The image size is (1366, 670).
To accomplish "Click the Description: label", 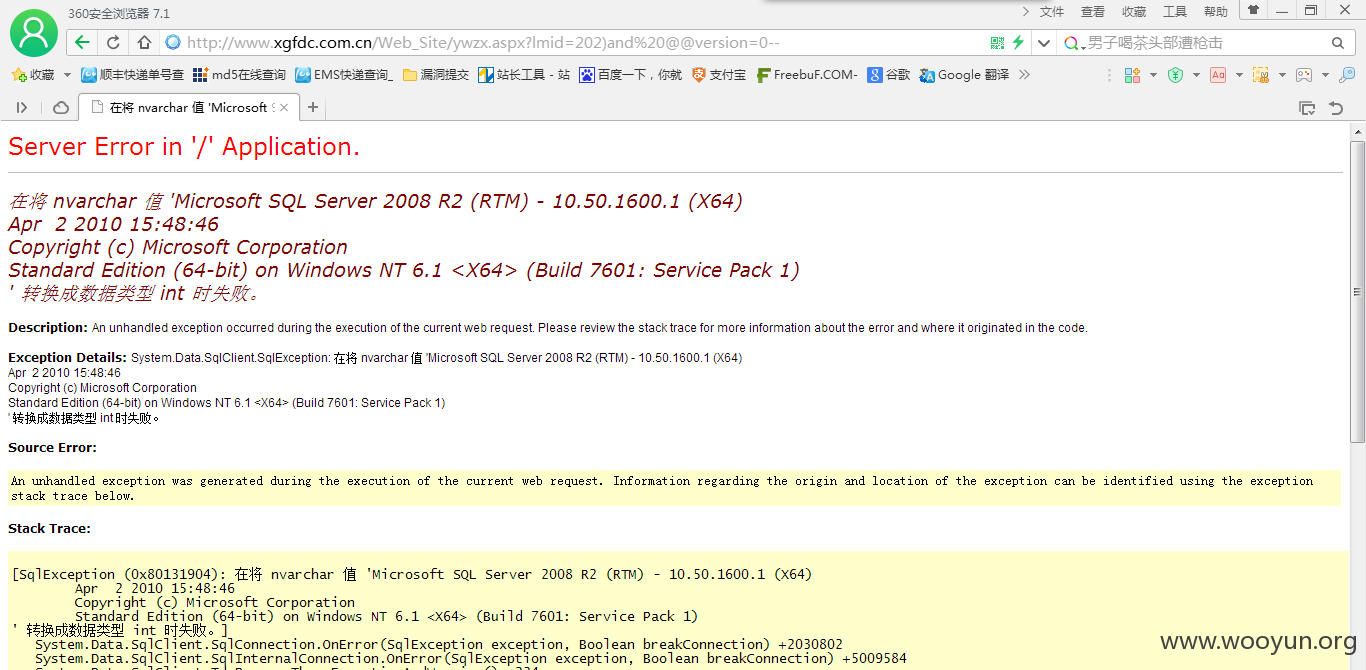I will 48,327.
